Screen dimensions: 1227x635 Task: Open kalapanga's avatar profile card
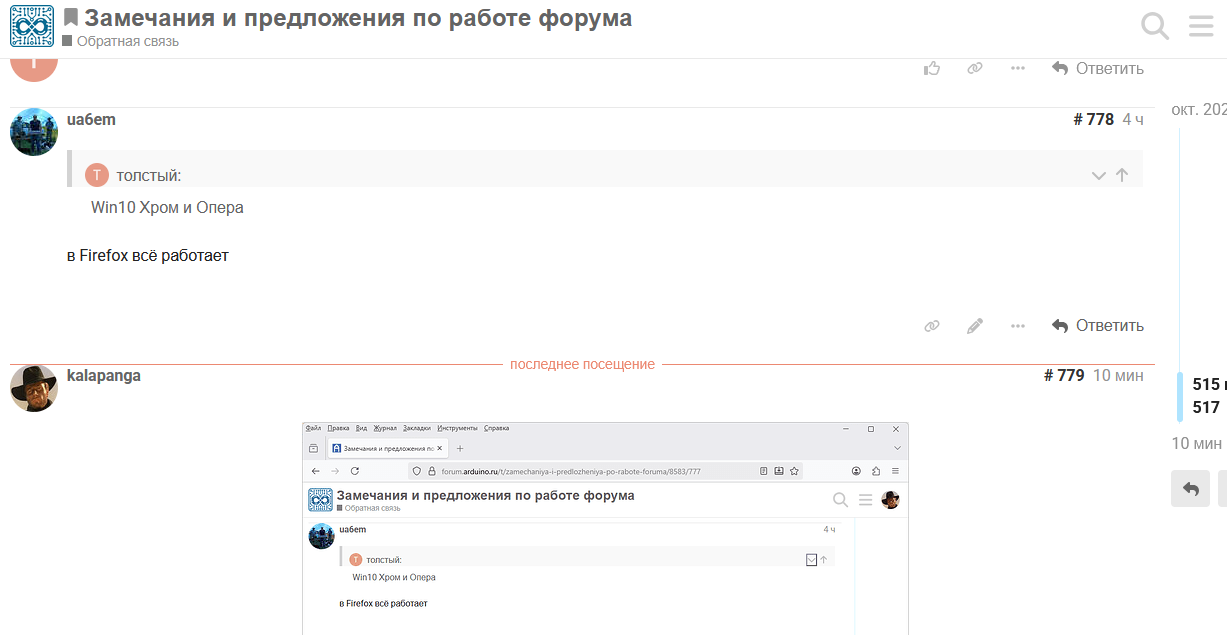[34, 388]
